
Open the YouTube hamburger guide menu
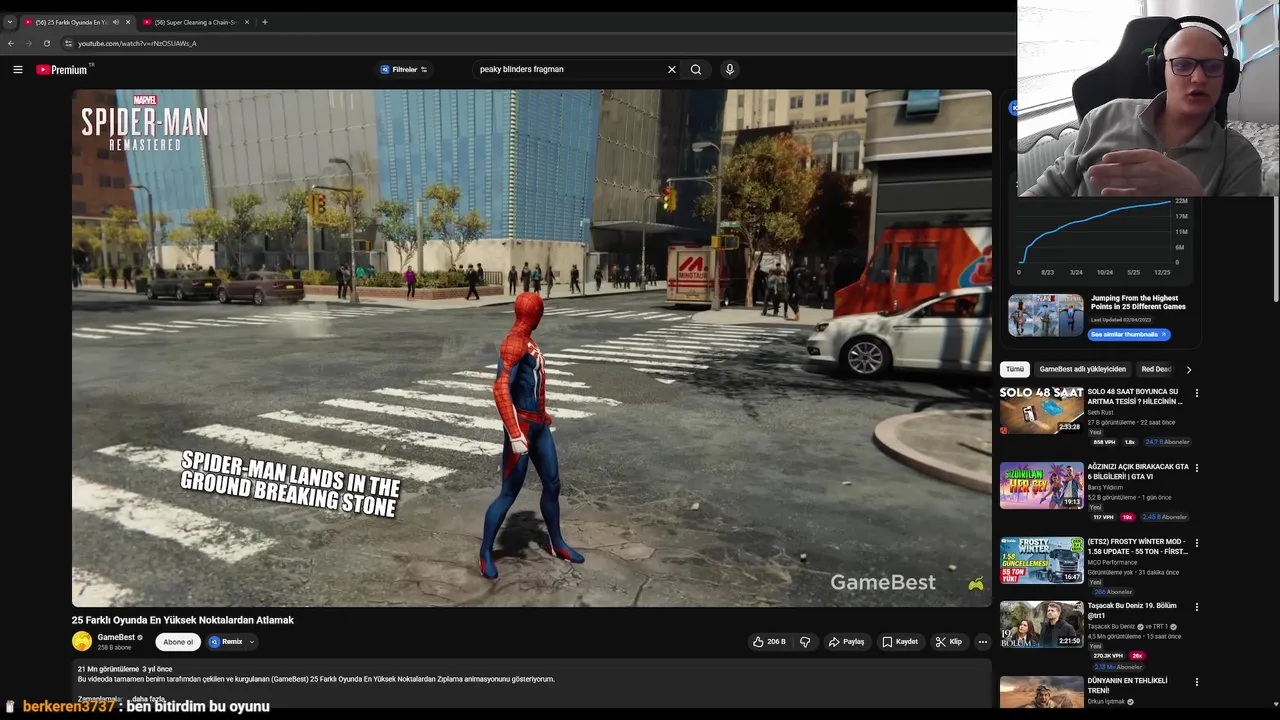click(x=18, y=69)
